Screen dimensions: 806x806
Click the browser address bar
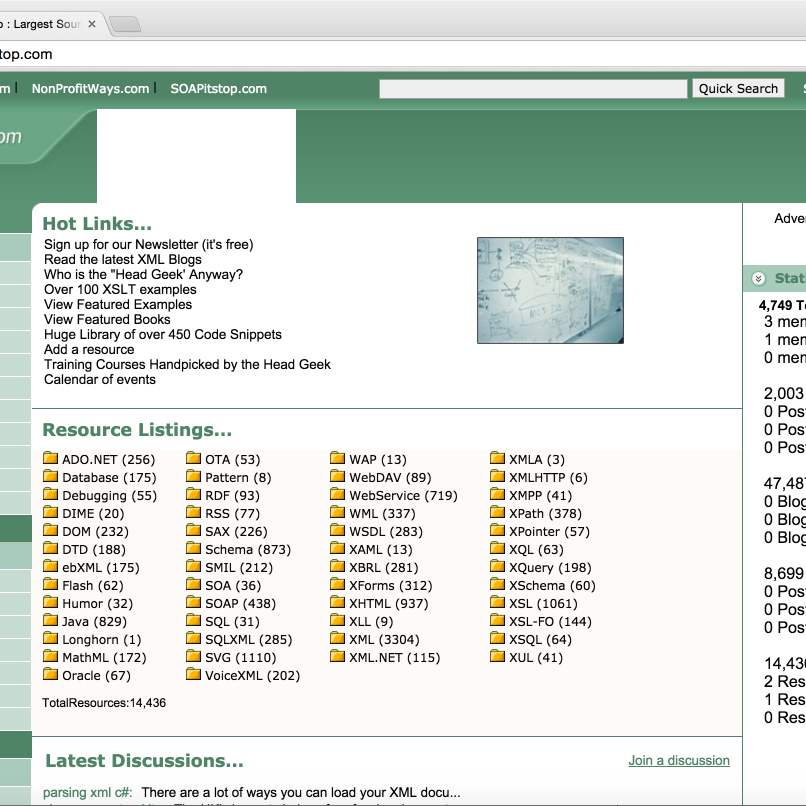(x=403, y=54)
